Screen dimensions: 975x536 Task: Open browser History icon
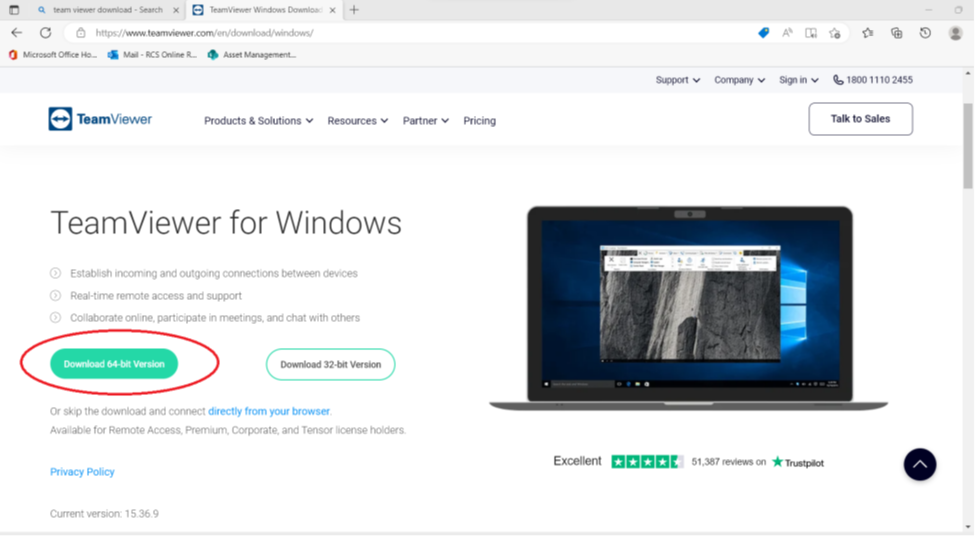pos(925,33)
